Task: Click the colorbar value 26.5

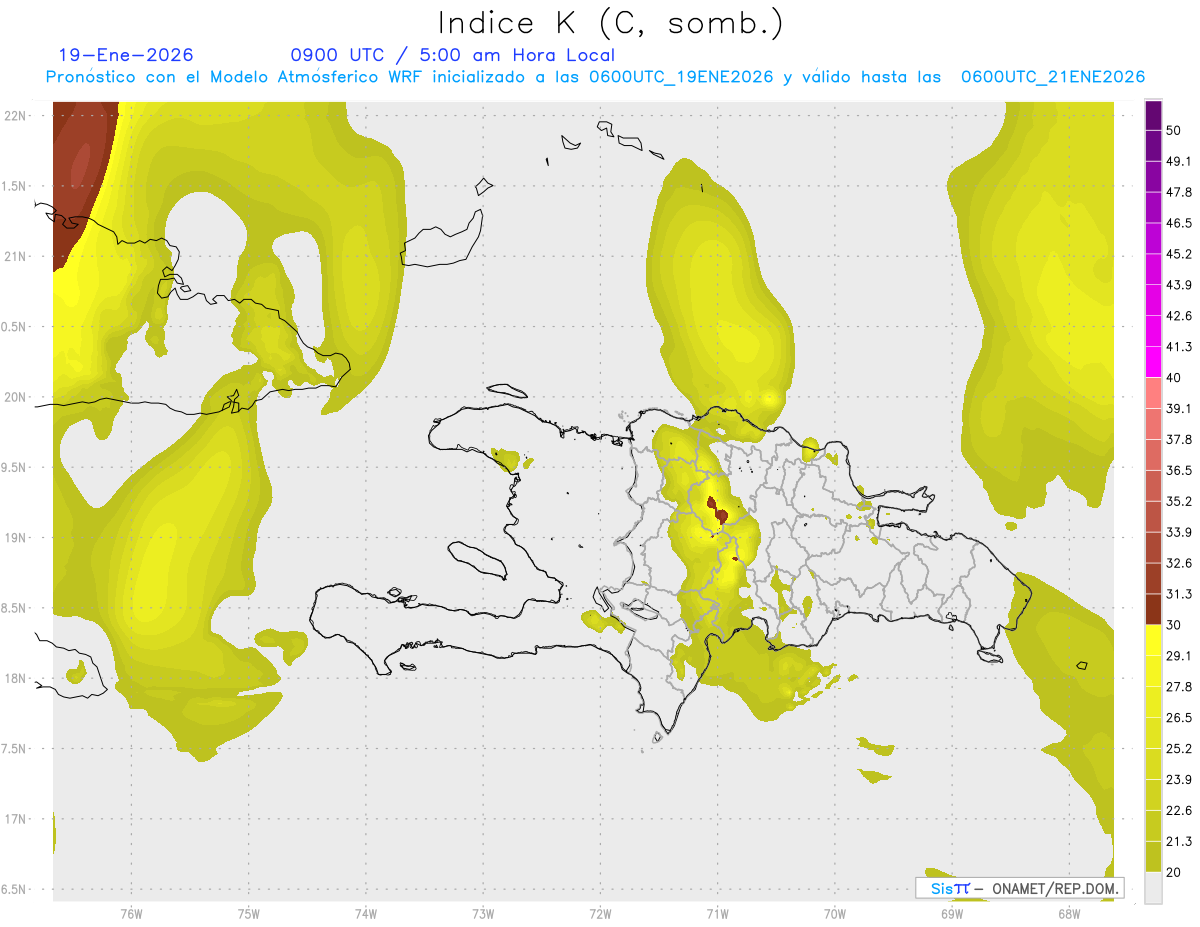Action: pos(1179,718)
